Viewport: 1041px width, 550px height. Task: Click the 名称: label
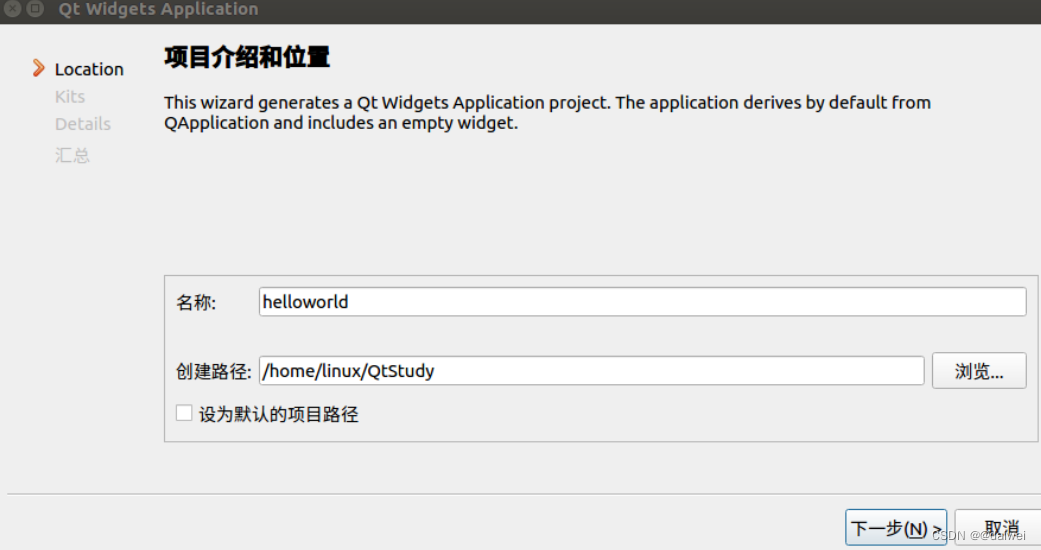point(196,303)
